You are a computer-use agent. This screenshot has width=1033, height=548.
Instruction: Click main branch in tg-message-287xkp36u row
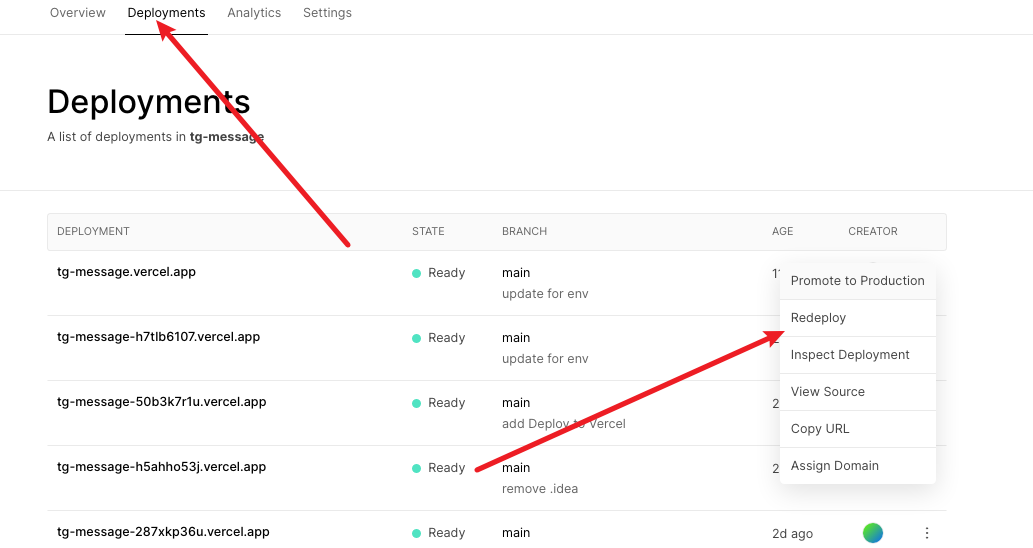point(516,533)
